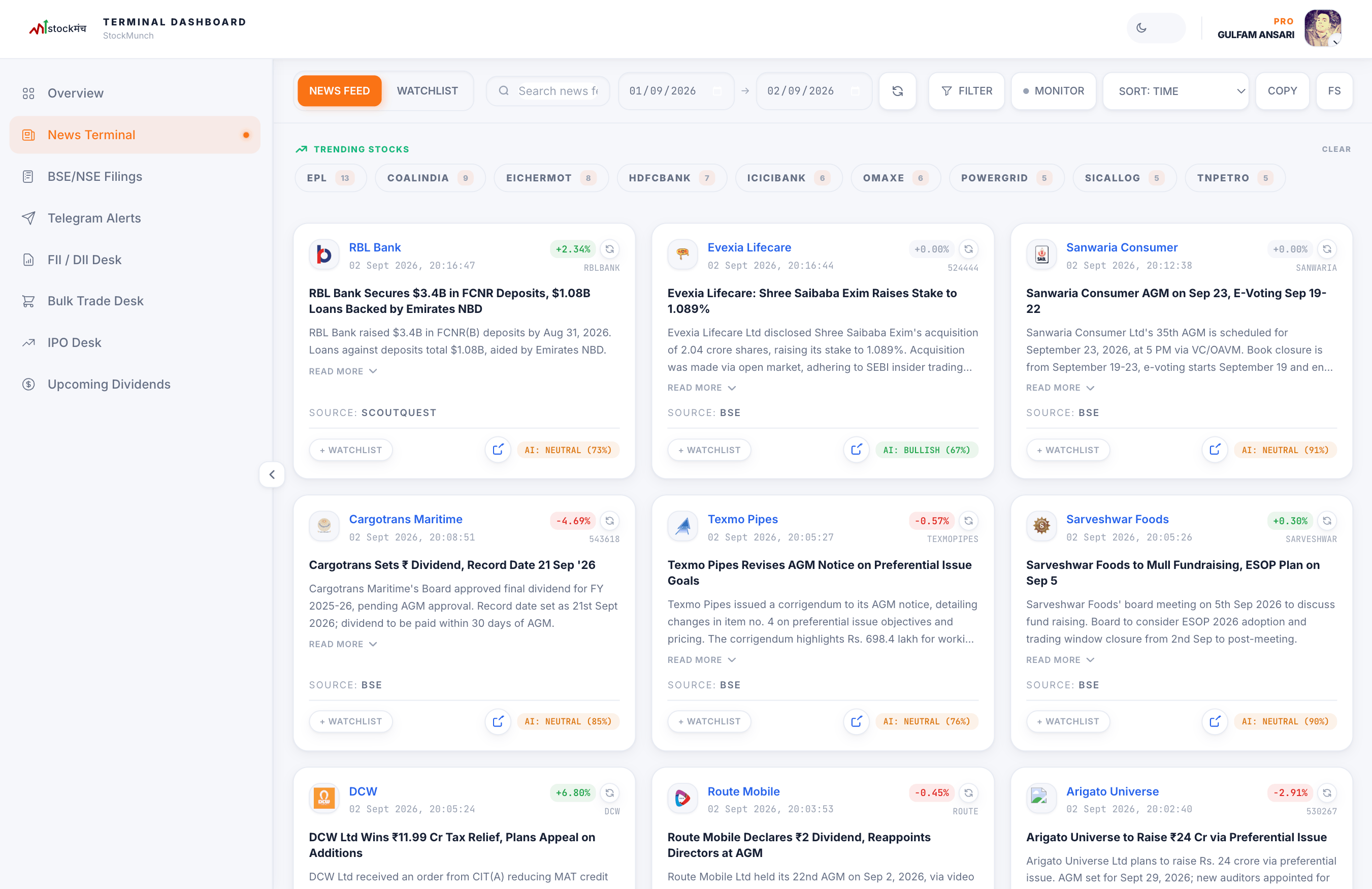This screenshot has height=889, width=1372.
Task: Filter by TNPETRO trending chip
Action: click(1234, 178)
